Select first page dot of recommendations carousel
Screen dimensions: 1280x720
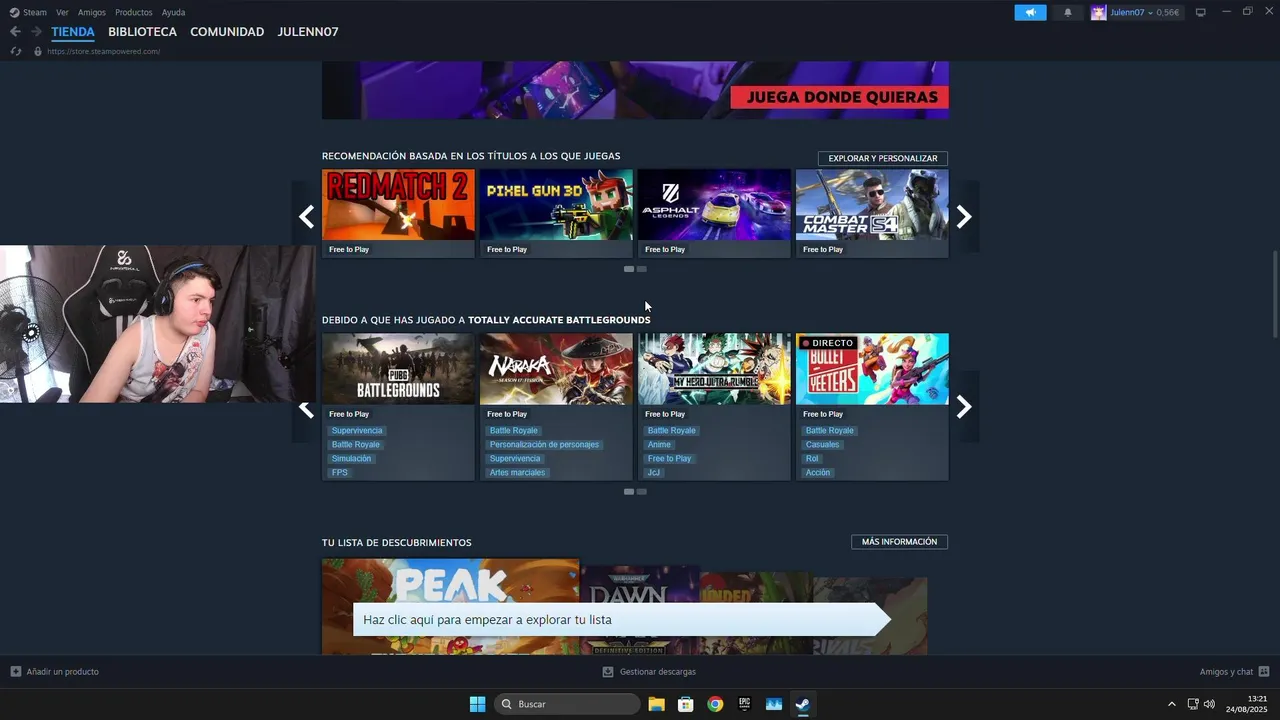(629, 269)
